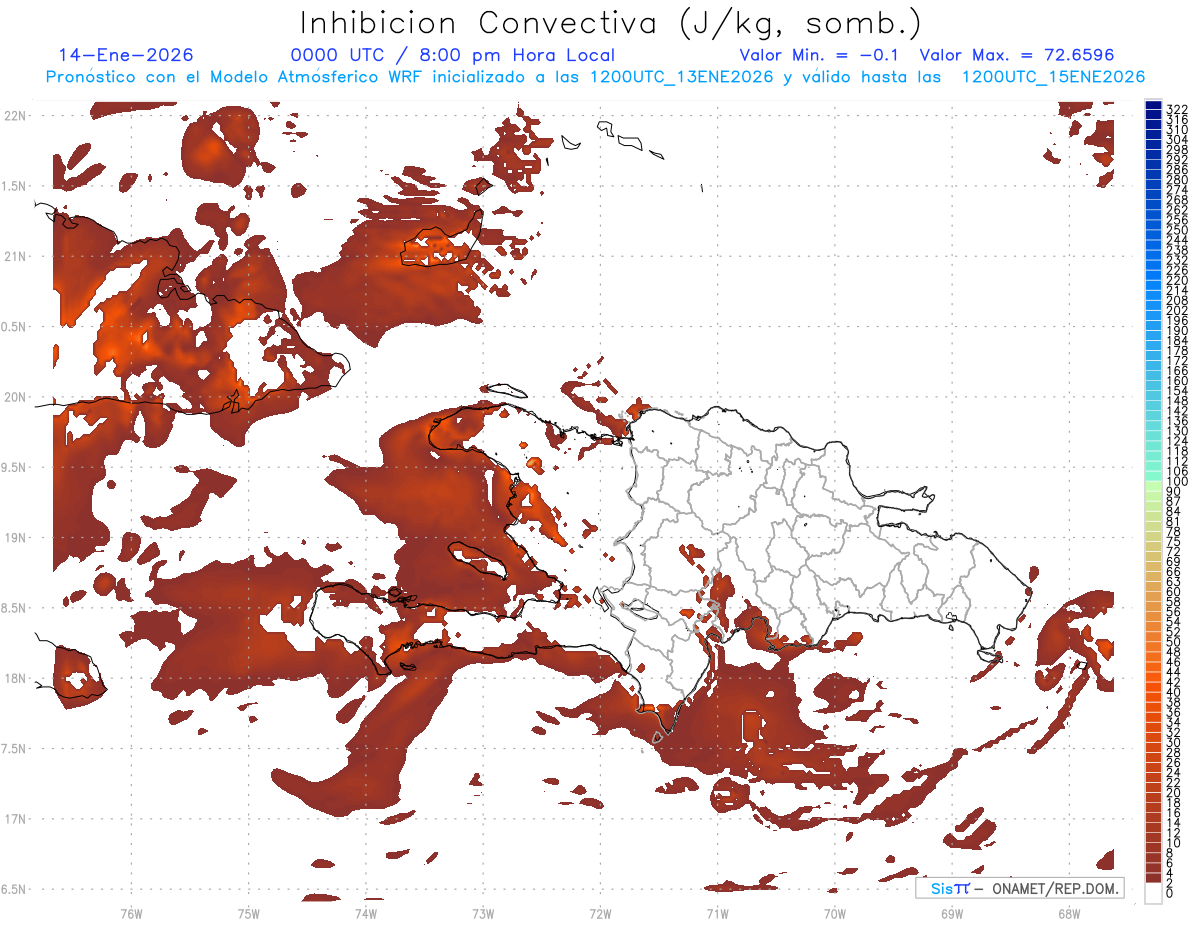Image resolution: width=1200 pixels, height=927 pixels.
Task: Click the '19N' latitude label
Action: pos(15,538)
